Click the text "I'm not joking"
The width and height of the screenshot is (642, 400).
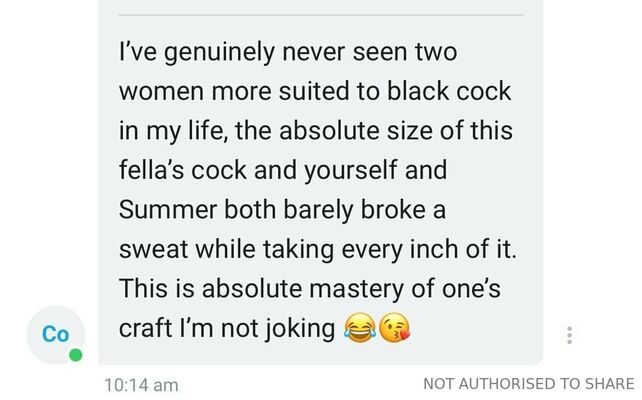(257, 329)
